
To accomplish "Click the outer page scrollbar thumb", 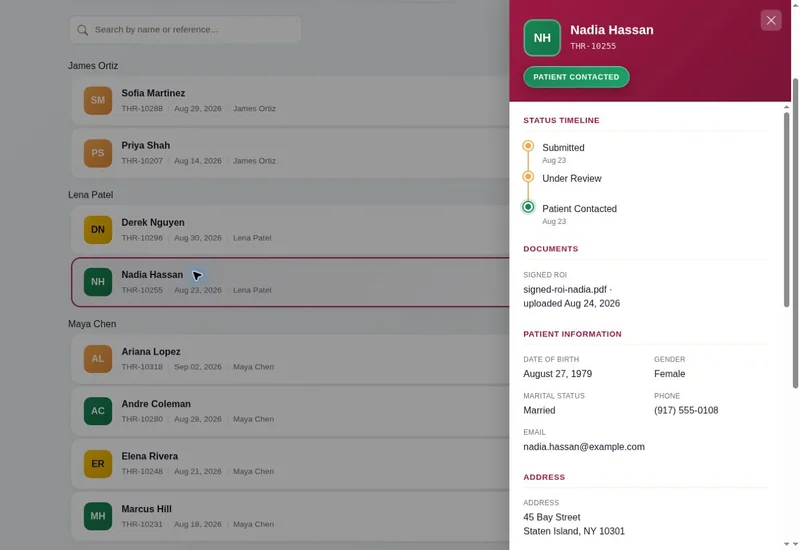I will tap(795, 233).
